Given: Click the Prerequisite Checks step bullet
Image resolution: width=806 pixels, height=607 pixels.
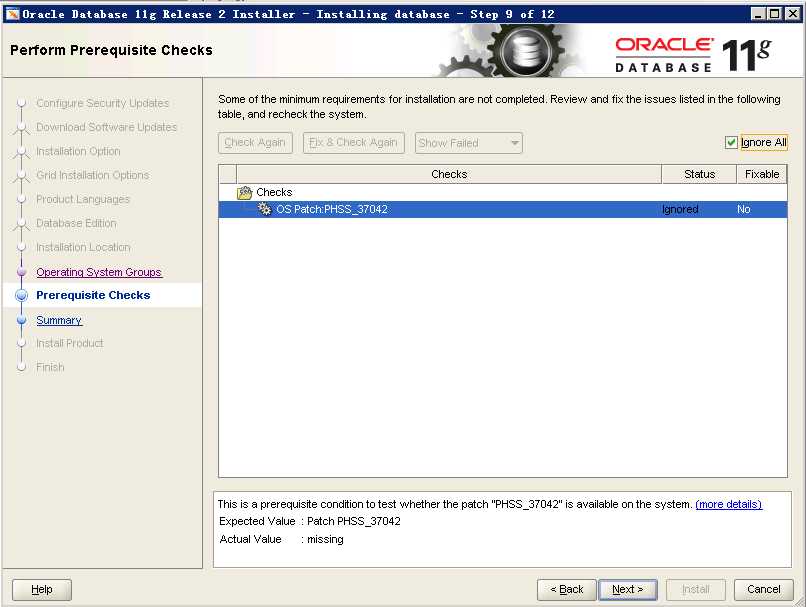Looking at the screenshot, I should click(22, 296).
